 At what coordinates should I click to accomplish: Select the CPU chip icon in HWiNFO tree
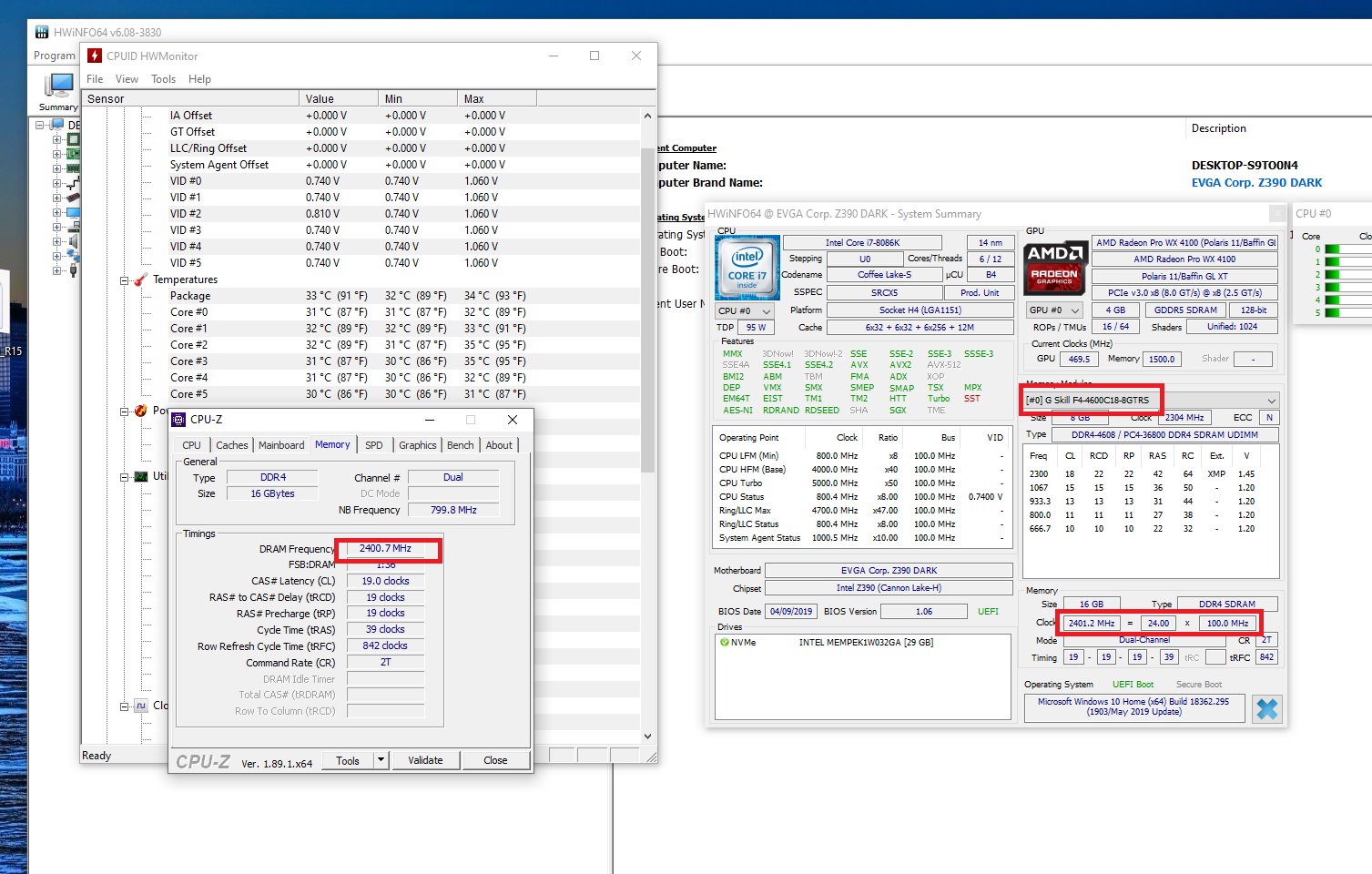[73, 140]
